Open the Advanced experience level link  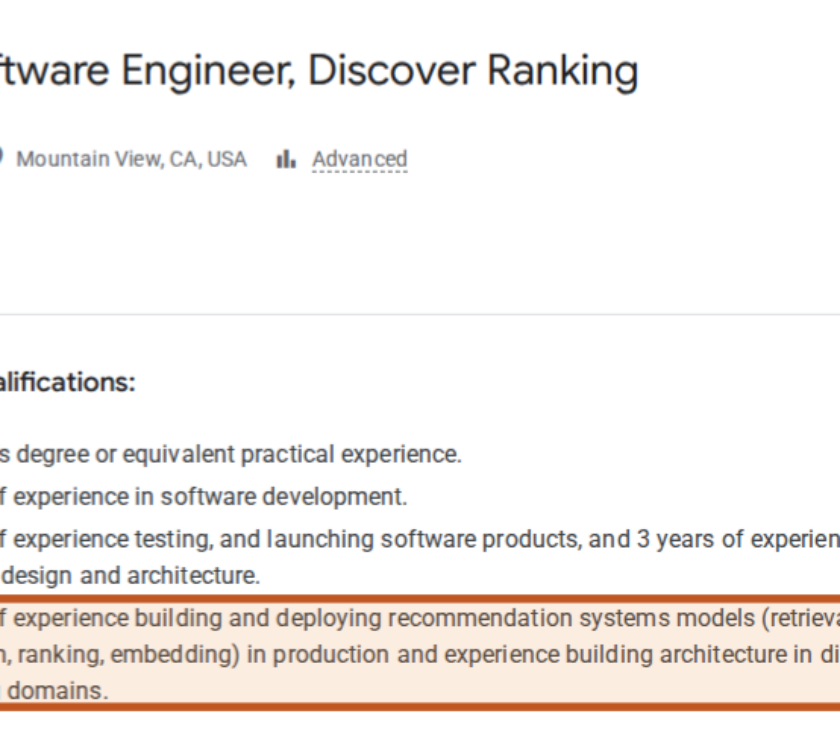click(359, 159)
